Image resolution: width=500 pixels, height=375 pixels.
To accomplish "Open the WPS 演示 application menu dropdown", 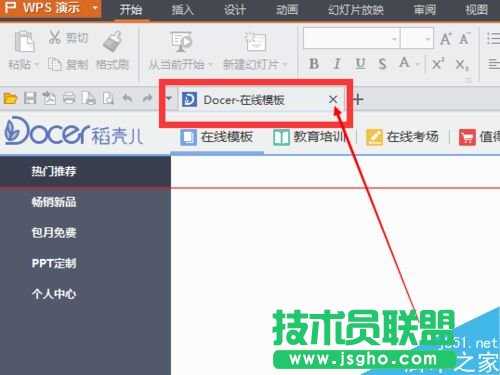I will coord(95,7).
